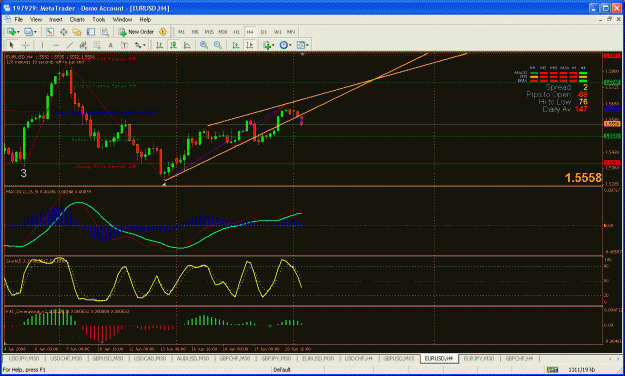Image resolution: width=625 pixels, height=376 pixels.
Task: Switch timeframe to W1
Action: (277, 32)
